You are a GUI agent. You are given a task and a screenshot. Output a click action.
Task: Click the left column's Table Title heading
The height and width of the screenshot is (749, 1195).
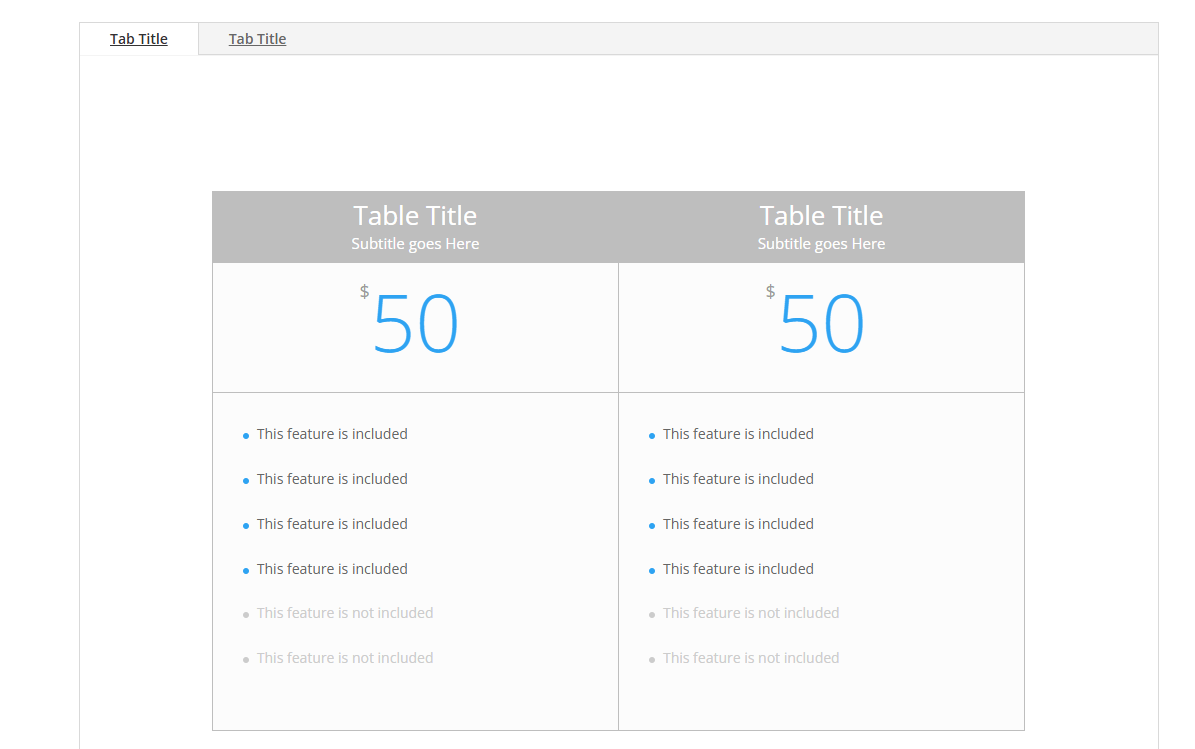(x=415, y=216)
